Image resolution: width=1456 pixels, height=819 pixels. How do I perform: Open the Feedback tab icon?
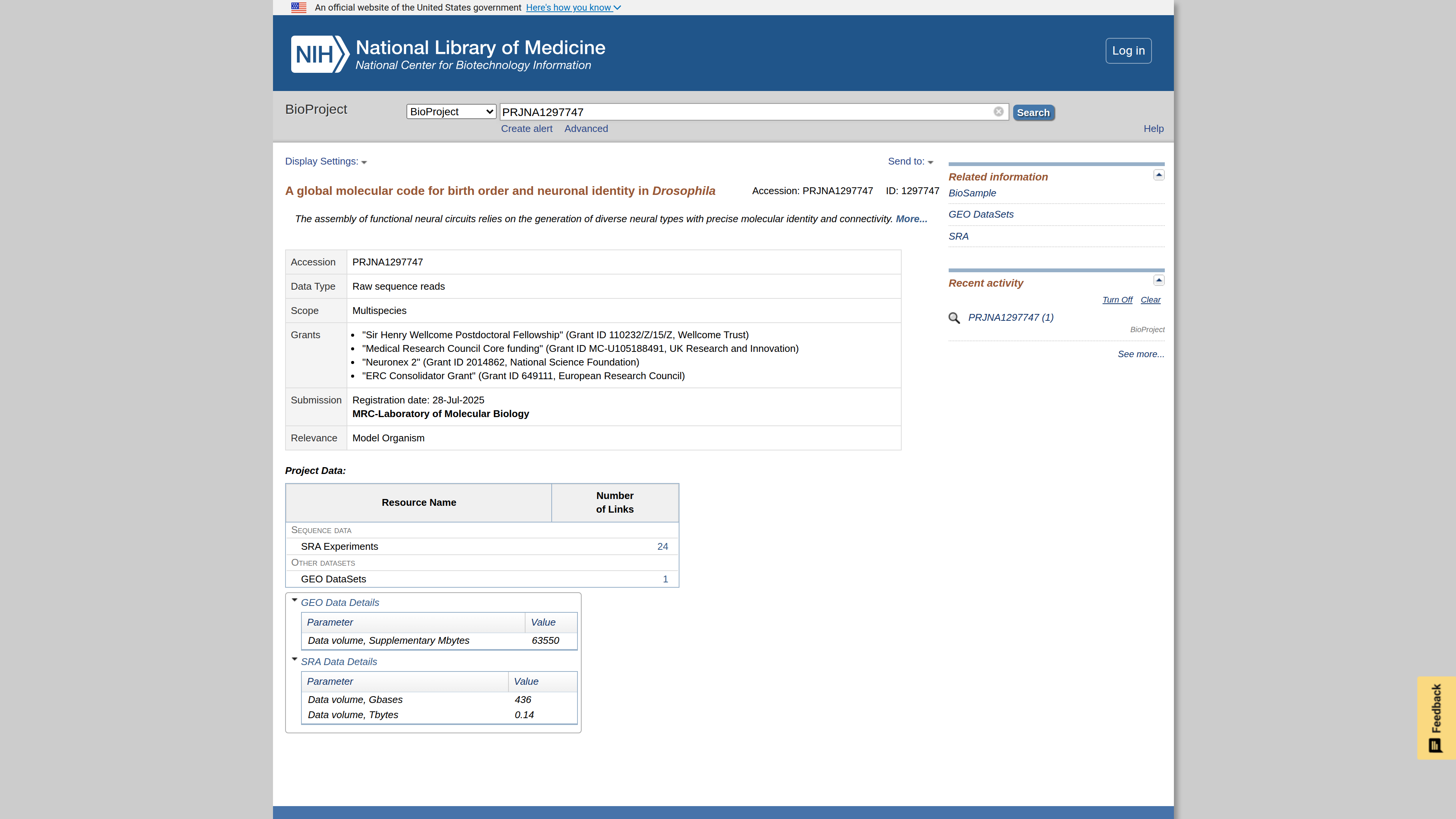(1436, 745)
